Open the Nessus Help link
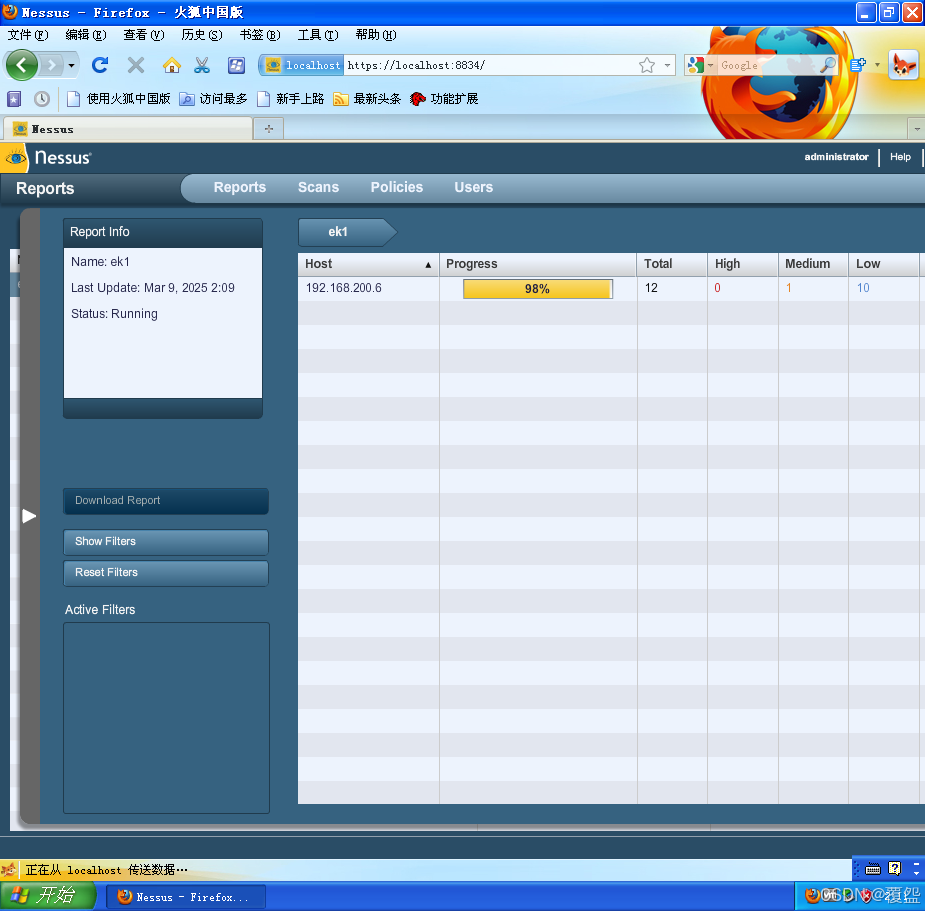Image resolution: width=925 pixels, height=911 pixels. pyautogui.click(x=900, y=157)
